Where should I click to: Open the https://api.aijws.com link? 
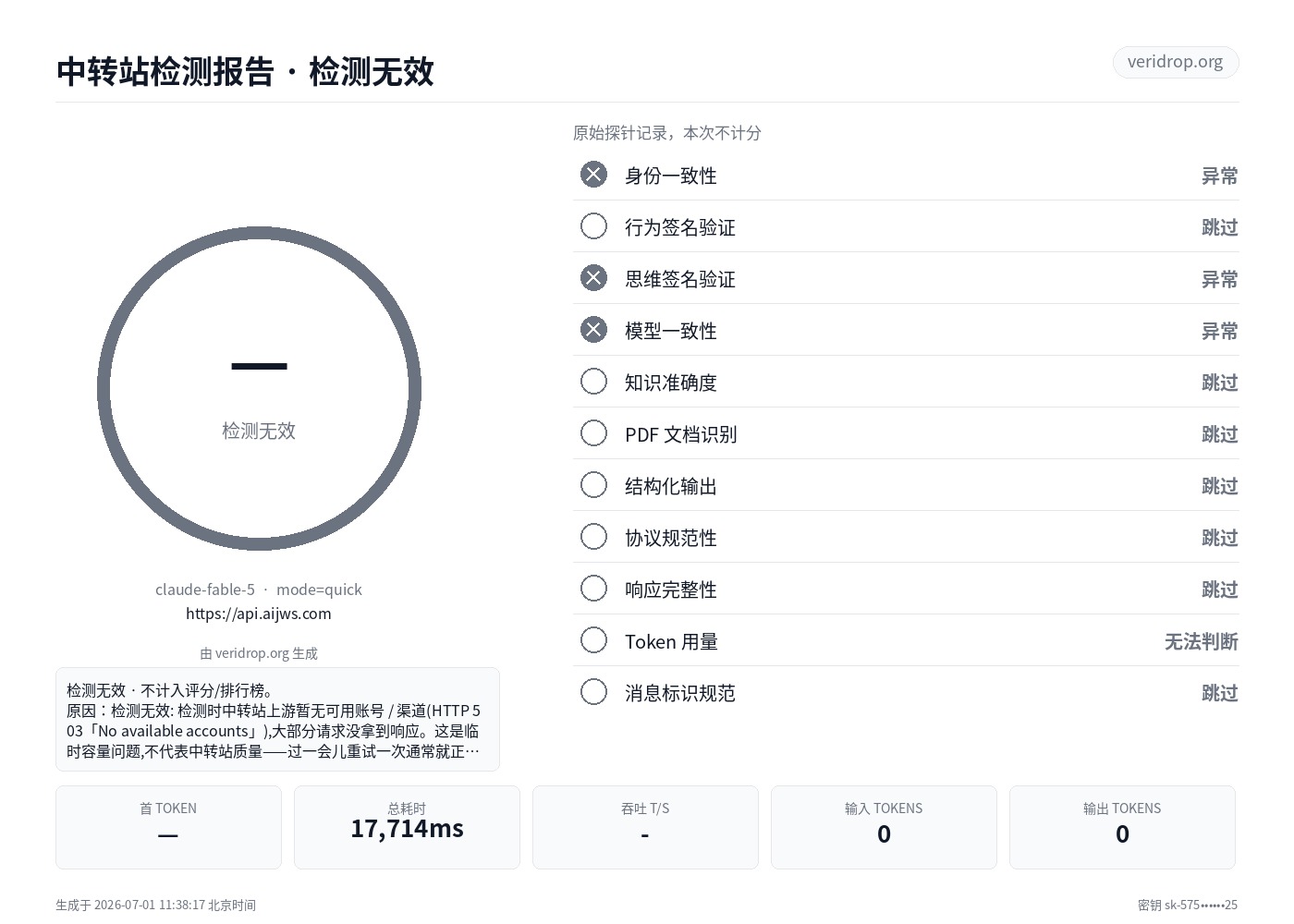point(259,614)
